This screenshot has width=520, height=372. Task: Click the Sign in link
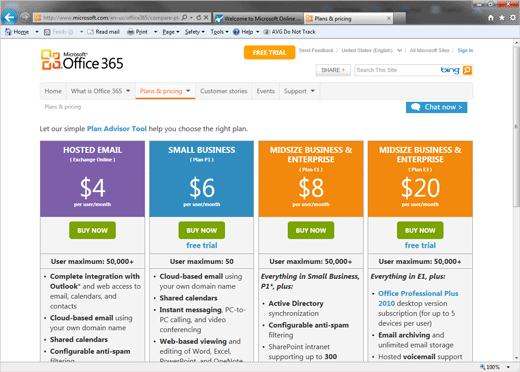point(465,50)
